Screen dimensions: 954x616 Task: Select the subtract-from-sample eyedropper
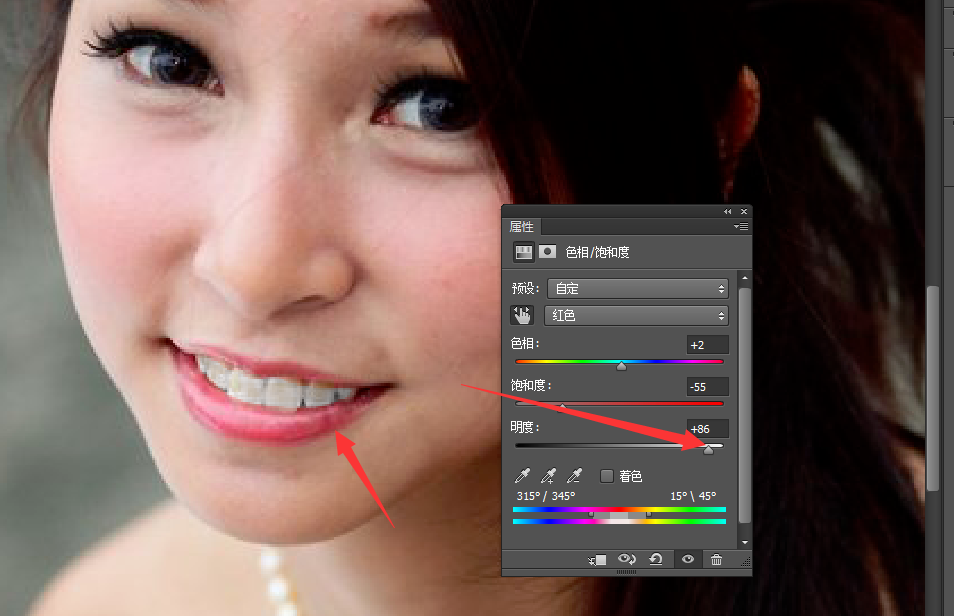(574, 475)
